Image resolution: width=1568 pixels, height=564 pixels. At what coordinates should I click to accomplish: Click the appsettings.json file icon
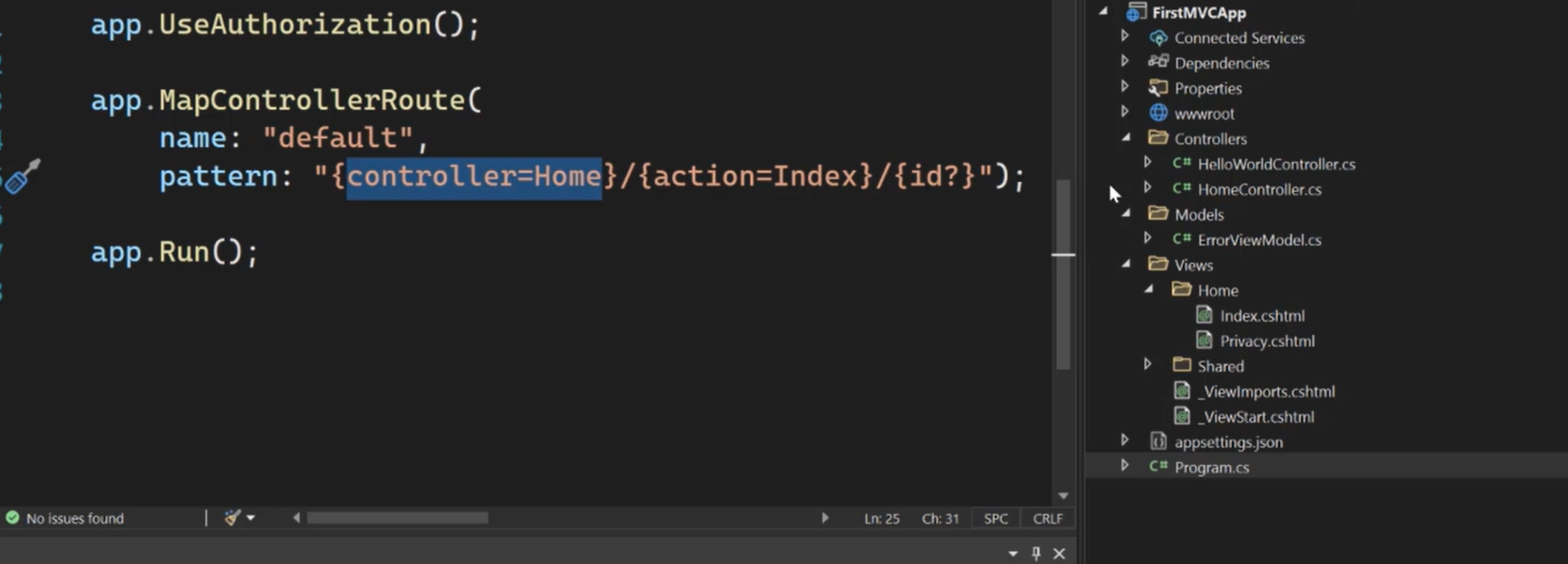1159,442
